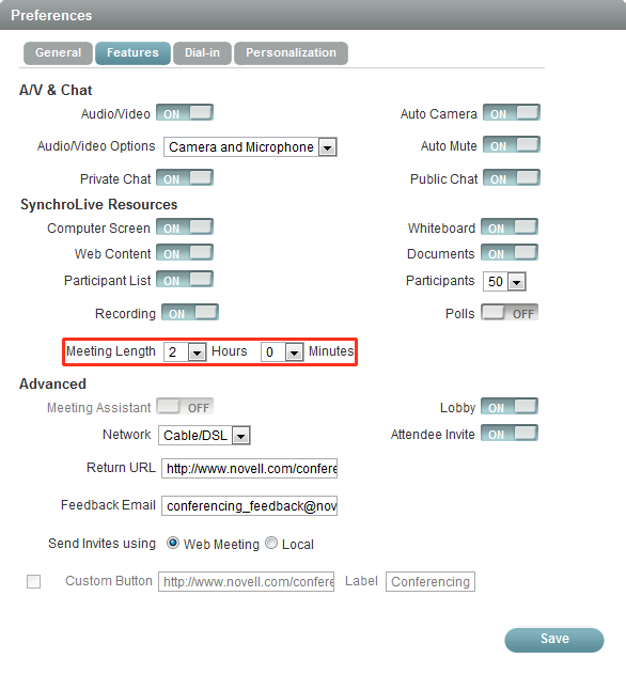The width and height of the screenshot is (626, 674).
Task: Save the preferences
Action: coord(554,640)
